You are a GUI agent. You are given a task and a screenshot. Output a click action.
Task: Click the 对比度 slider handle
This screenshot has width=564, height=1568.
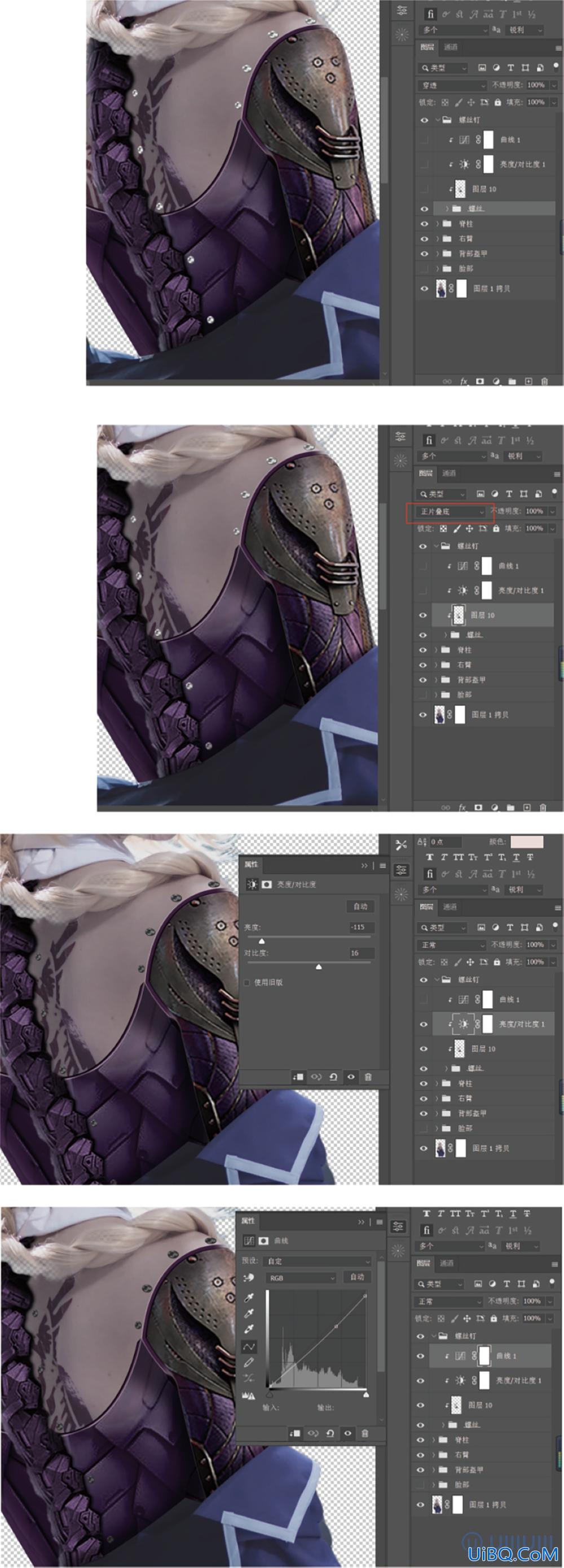tap(319, 967)
